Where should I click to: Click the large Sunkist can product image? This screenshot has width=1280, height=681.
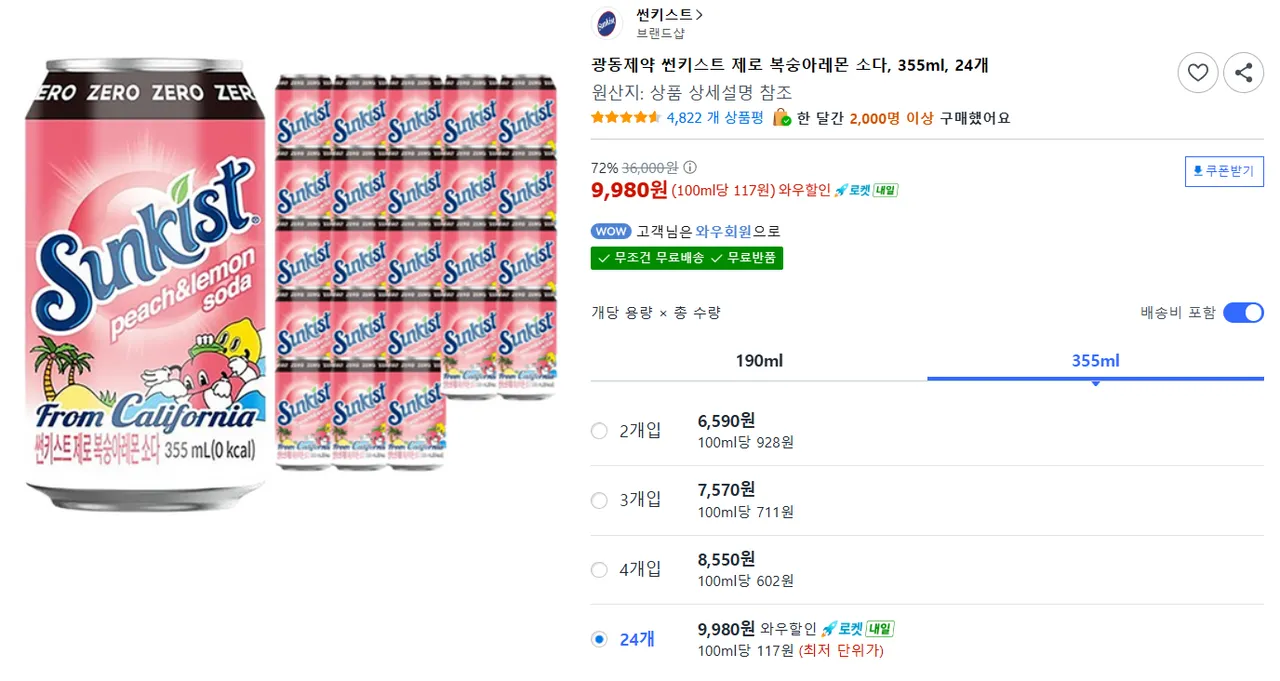146,285
